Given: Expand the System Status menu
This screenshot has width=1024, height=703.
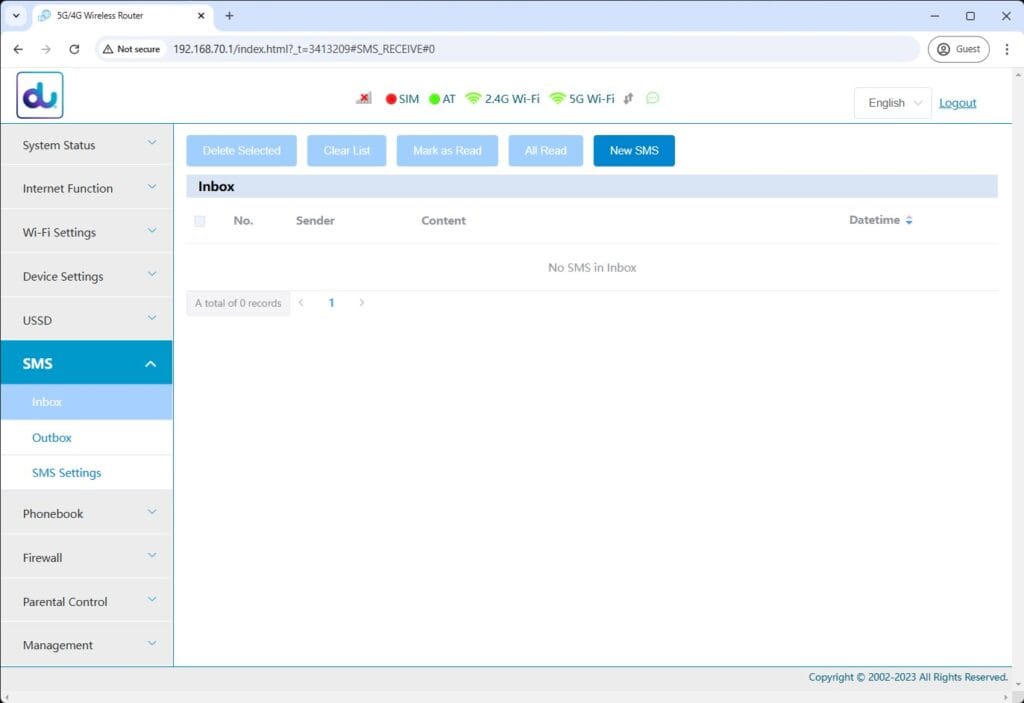Looking at the screenshot, I should click(87, 144).
